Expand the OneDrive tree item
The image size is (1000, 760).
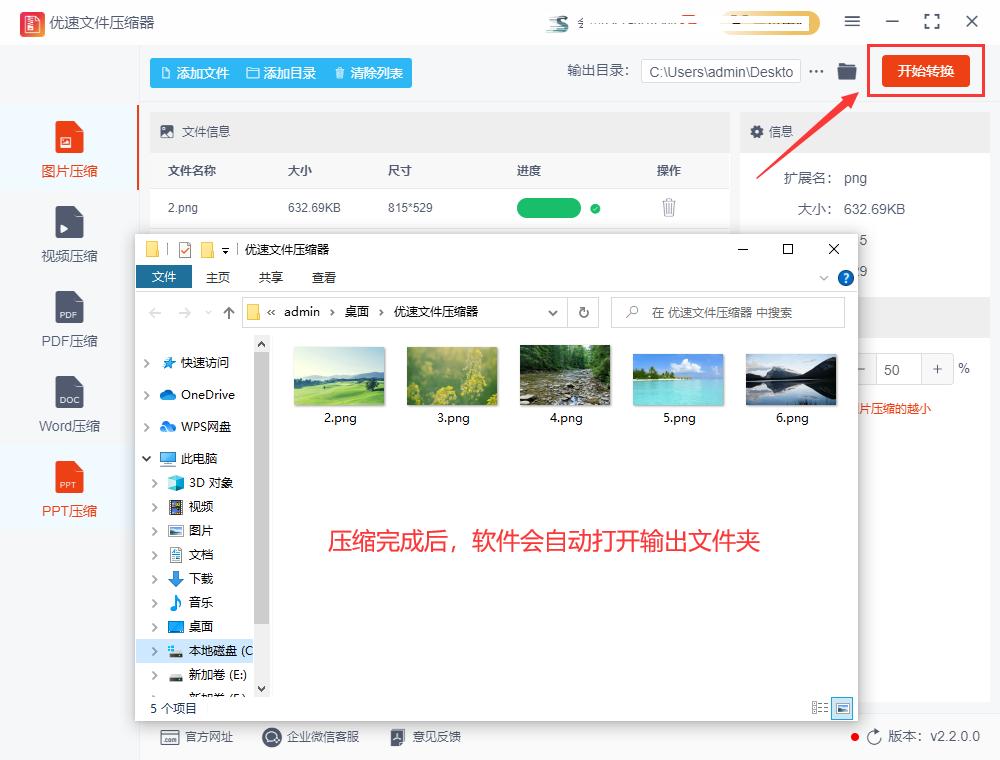[x=147, y=395]
